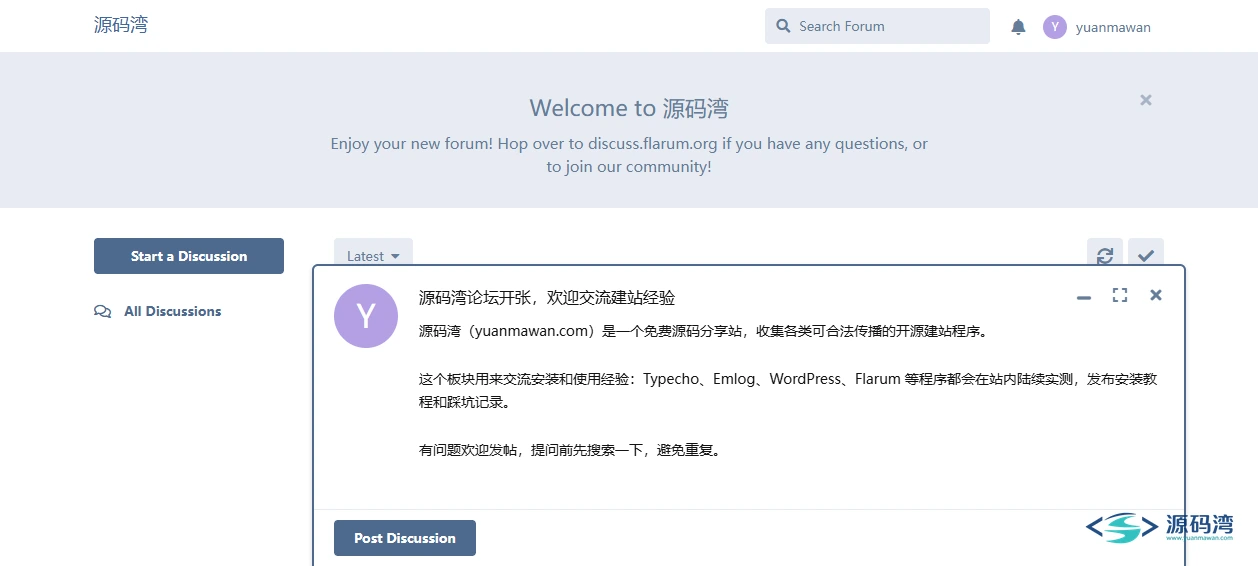Click the large Y avatar in composer
The width and height of the screenshot is (1258, 566).
[x=366, y=316]
